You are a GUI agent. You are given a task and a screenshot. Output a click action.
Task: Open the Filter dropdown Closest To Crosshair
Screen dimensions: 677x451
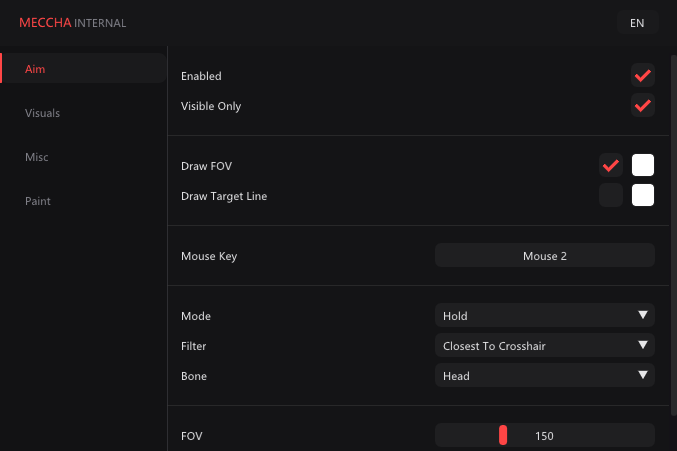[x=544, y=345]
